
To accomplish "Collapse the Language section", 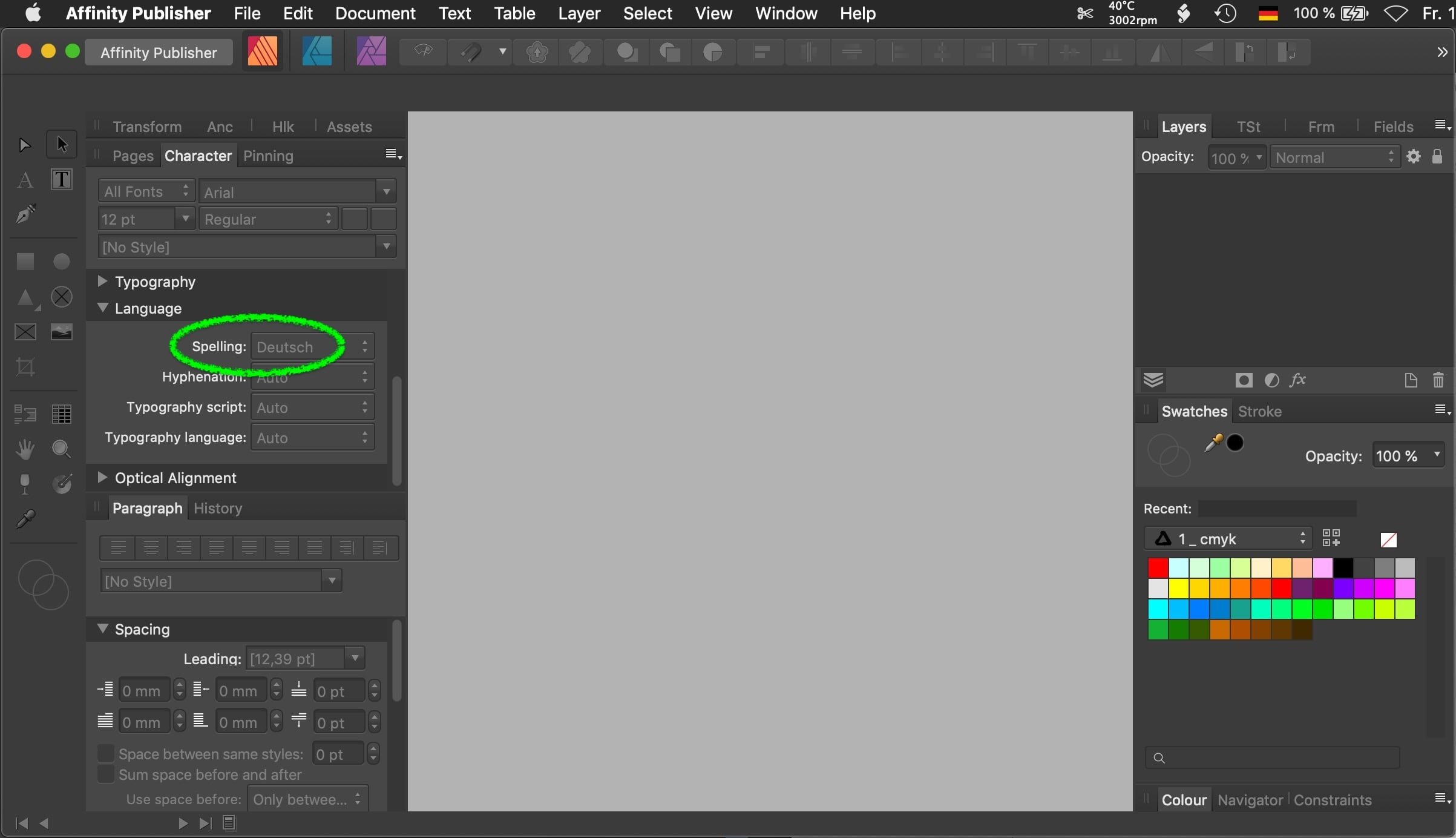I will click(102, 308).
